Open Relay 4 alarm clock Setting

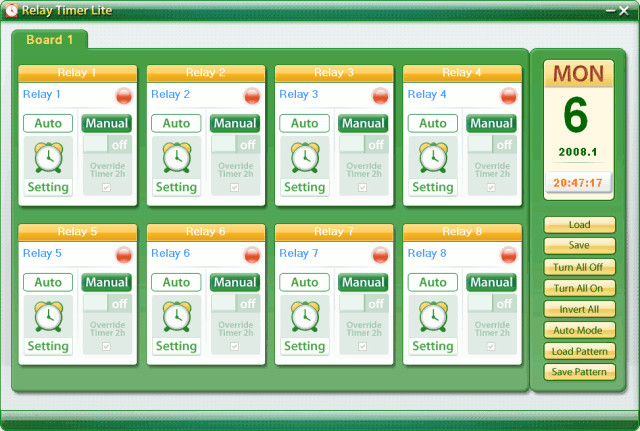433,167
